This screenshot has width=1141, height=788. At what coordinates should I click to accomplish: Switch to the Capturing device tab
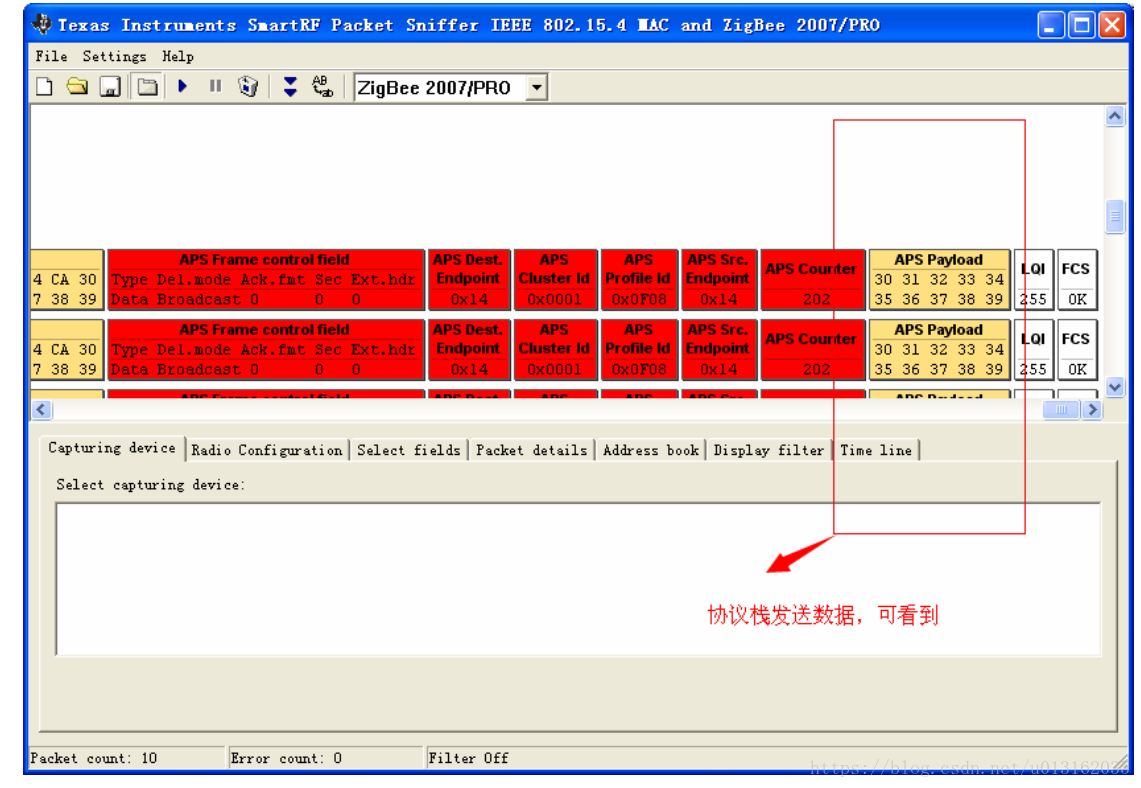(x=112, y=448)
